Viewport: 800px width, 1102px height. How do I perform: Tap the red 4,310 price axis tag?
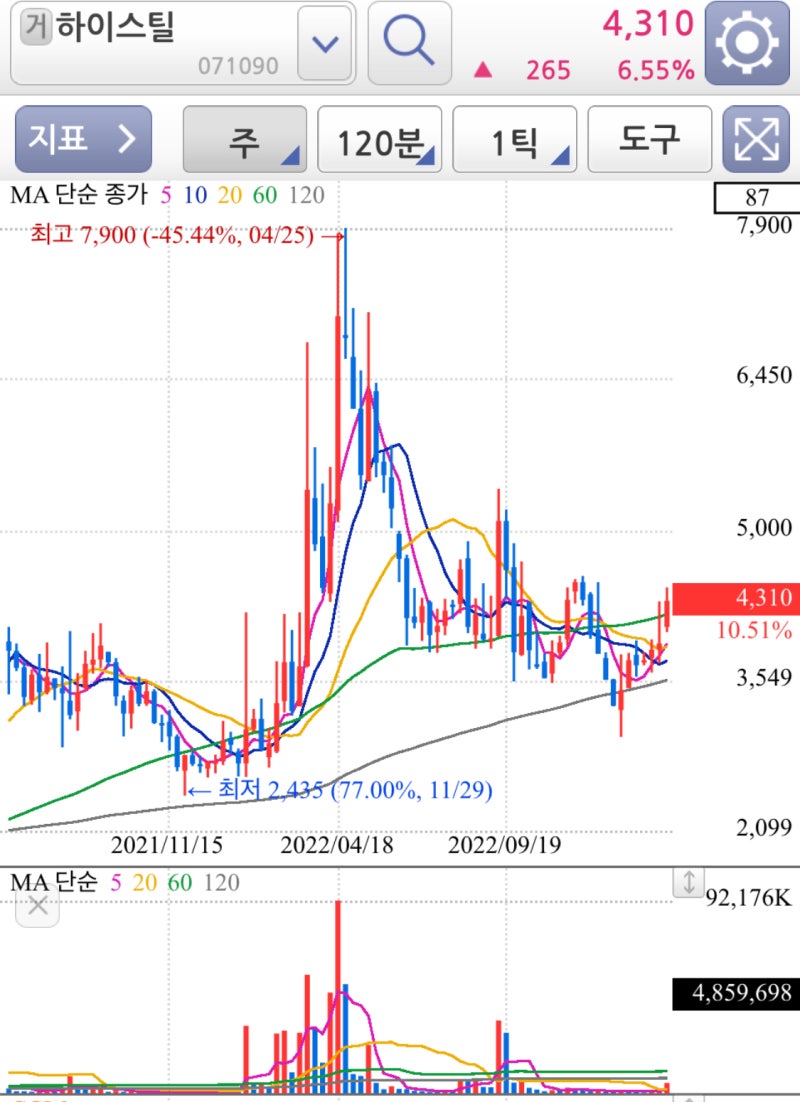click(736, 599)
